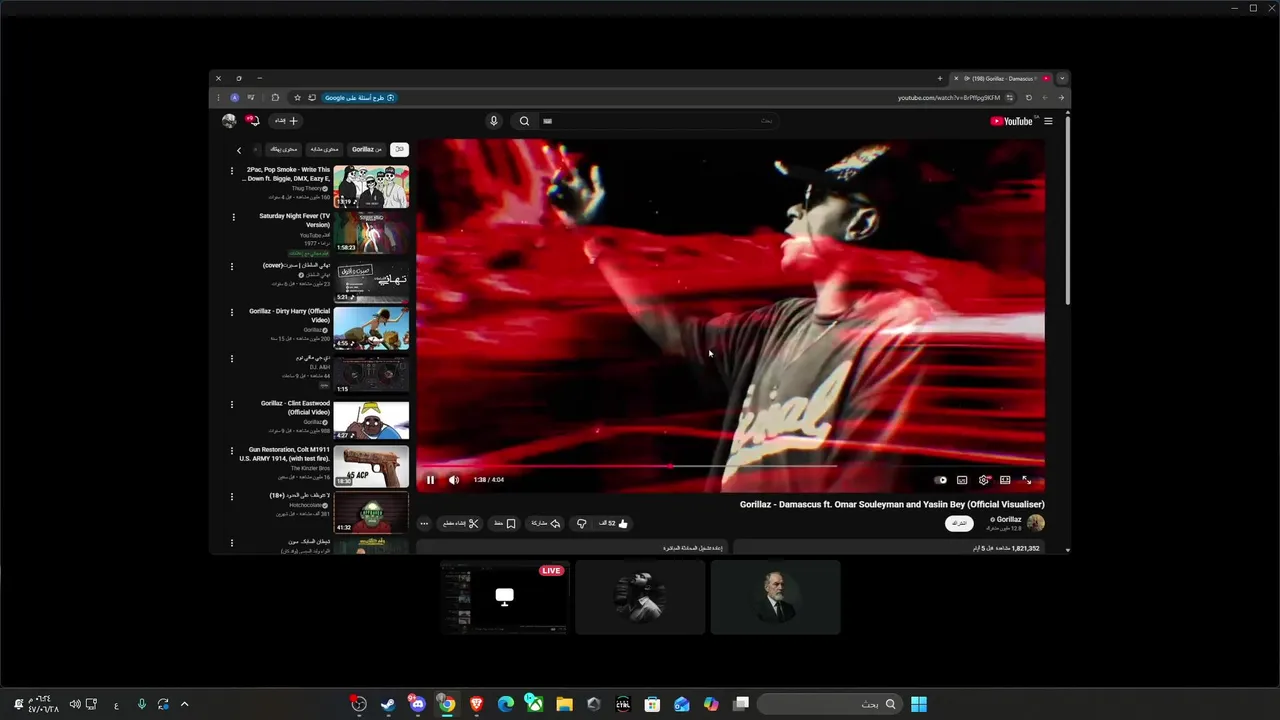Open Brave browser from the taskbar

[x=476, y=704]
